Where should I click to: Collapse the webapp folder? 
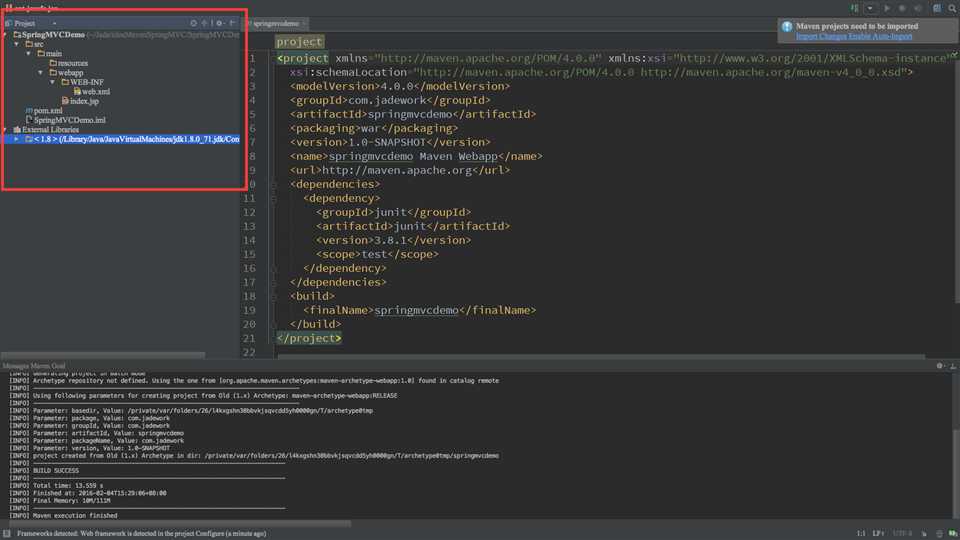[41, 73]
